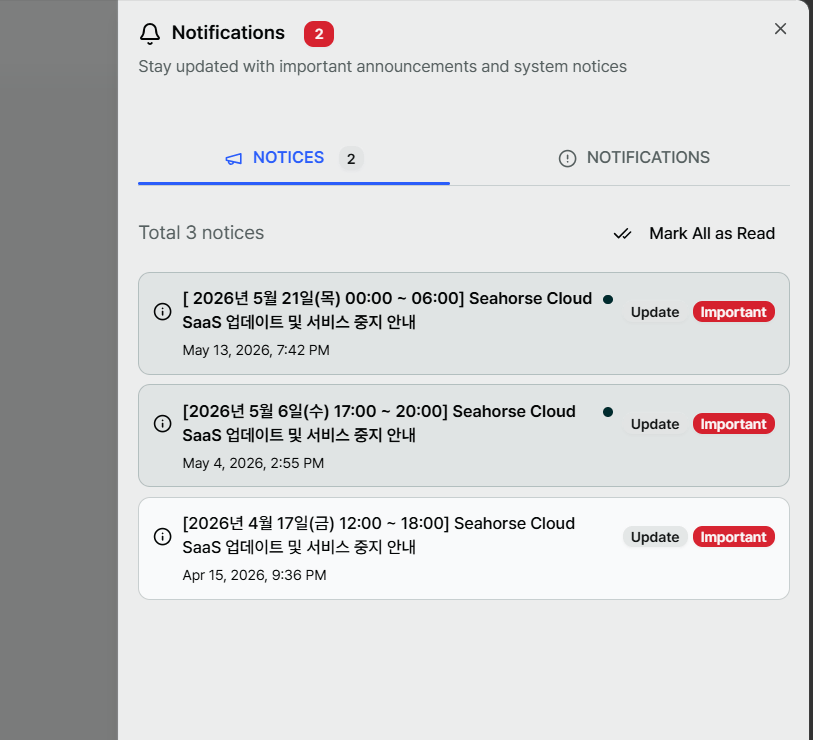The image size is (813, 740).
Task: Click info icon on the 5월 21일 notice
Action: click(162, 312)
